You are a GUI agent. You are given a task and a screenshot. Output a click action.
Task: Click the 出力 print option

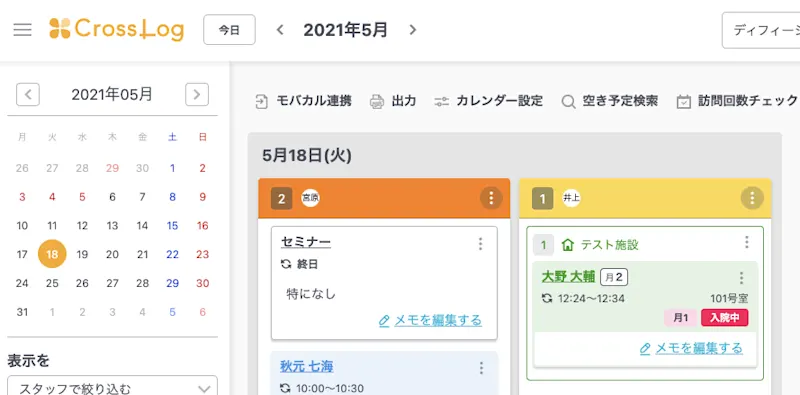point(392,101)
